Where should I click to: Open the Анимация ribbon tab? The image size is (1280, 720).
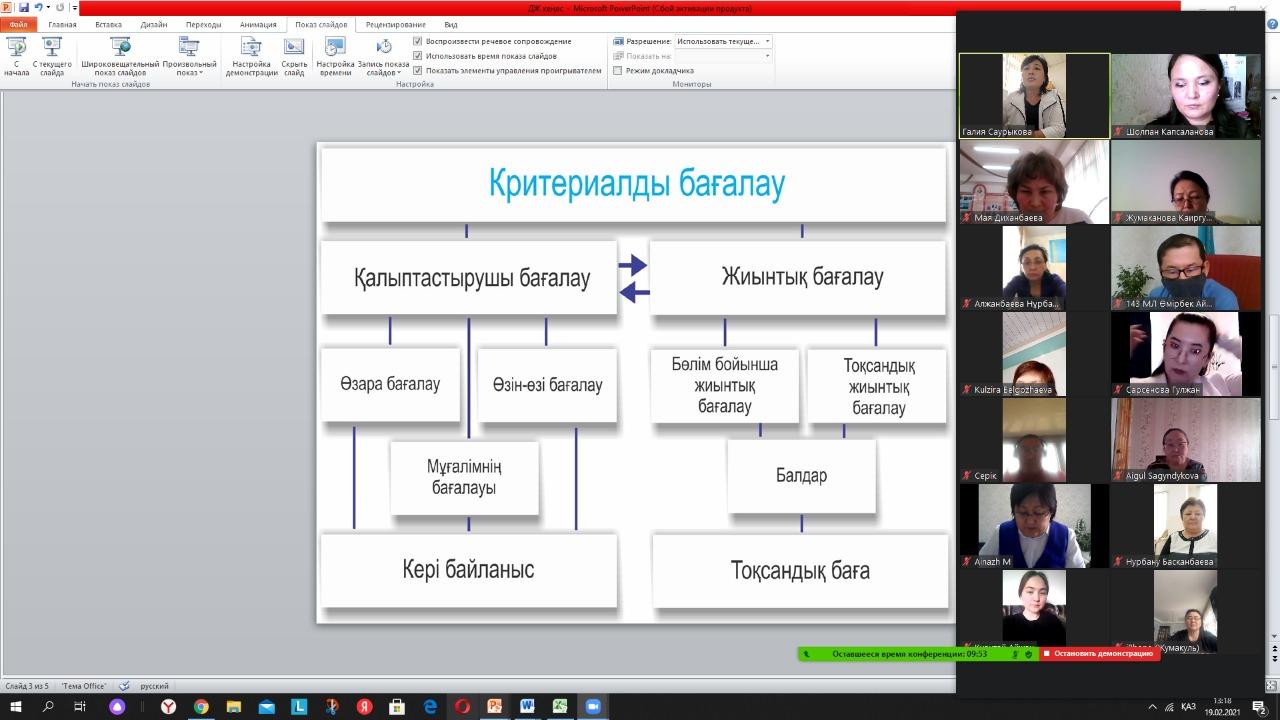tap(258, 24)
